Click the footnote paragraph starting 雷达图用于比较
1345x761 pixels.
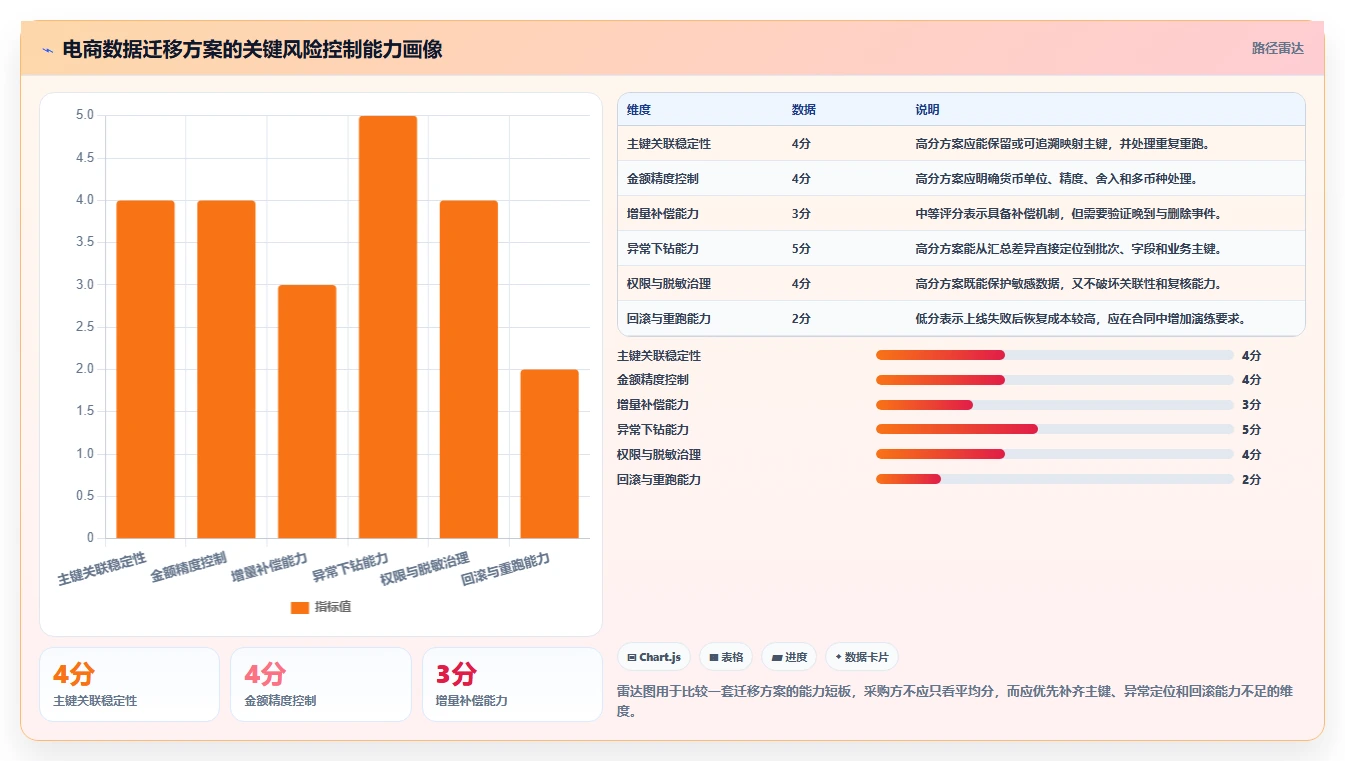(957, 702)
